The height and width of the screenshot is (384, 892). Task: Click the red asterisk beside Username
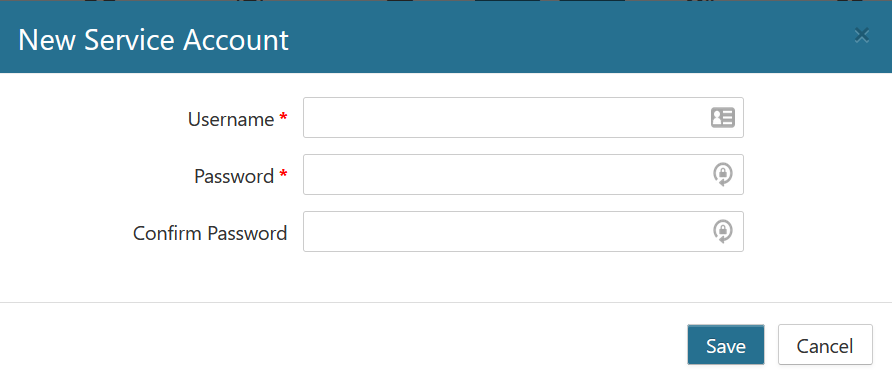coord(283,117)
